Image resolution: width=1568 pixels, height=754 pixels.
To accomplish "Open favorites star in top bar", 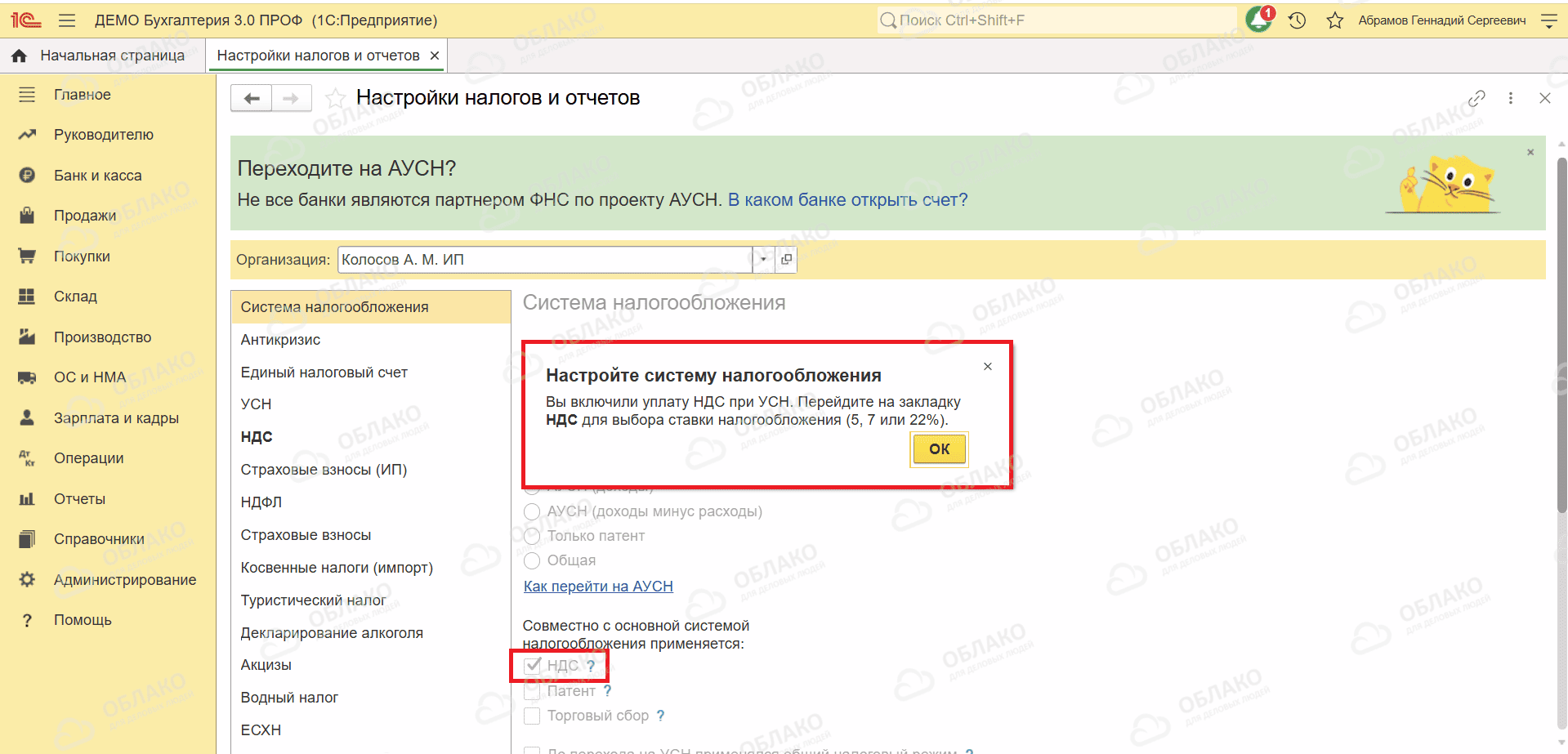I will click(1335, 20).
